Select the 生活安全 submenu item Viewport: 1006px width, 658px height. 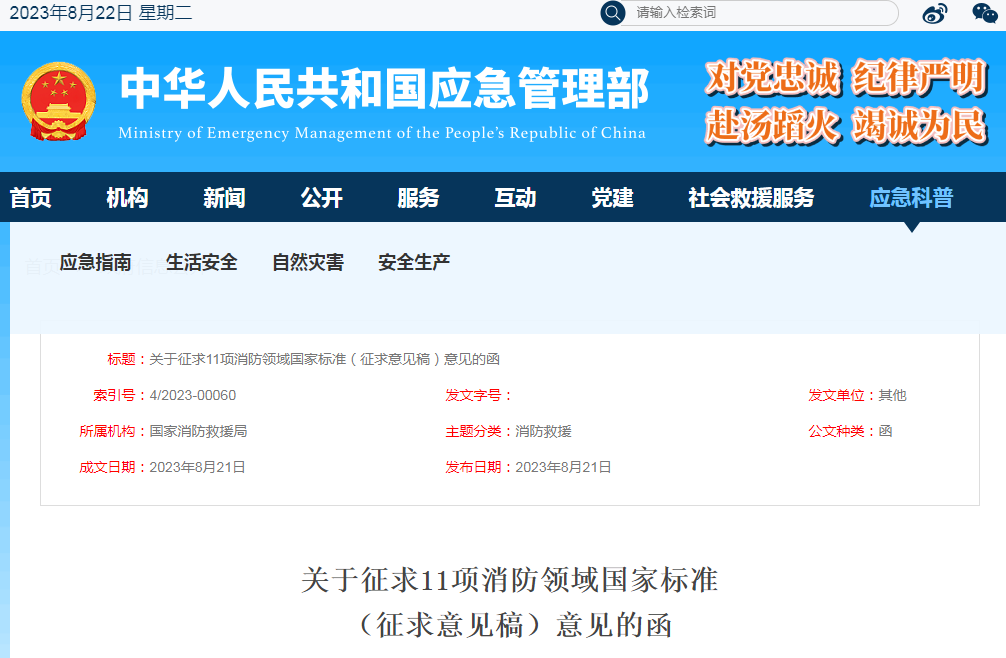[202, 262]
